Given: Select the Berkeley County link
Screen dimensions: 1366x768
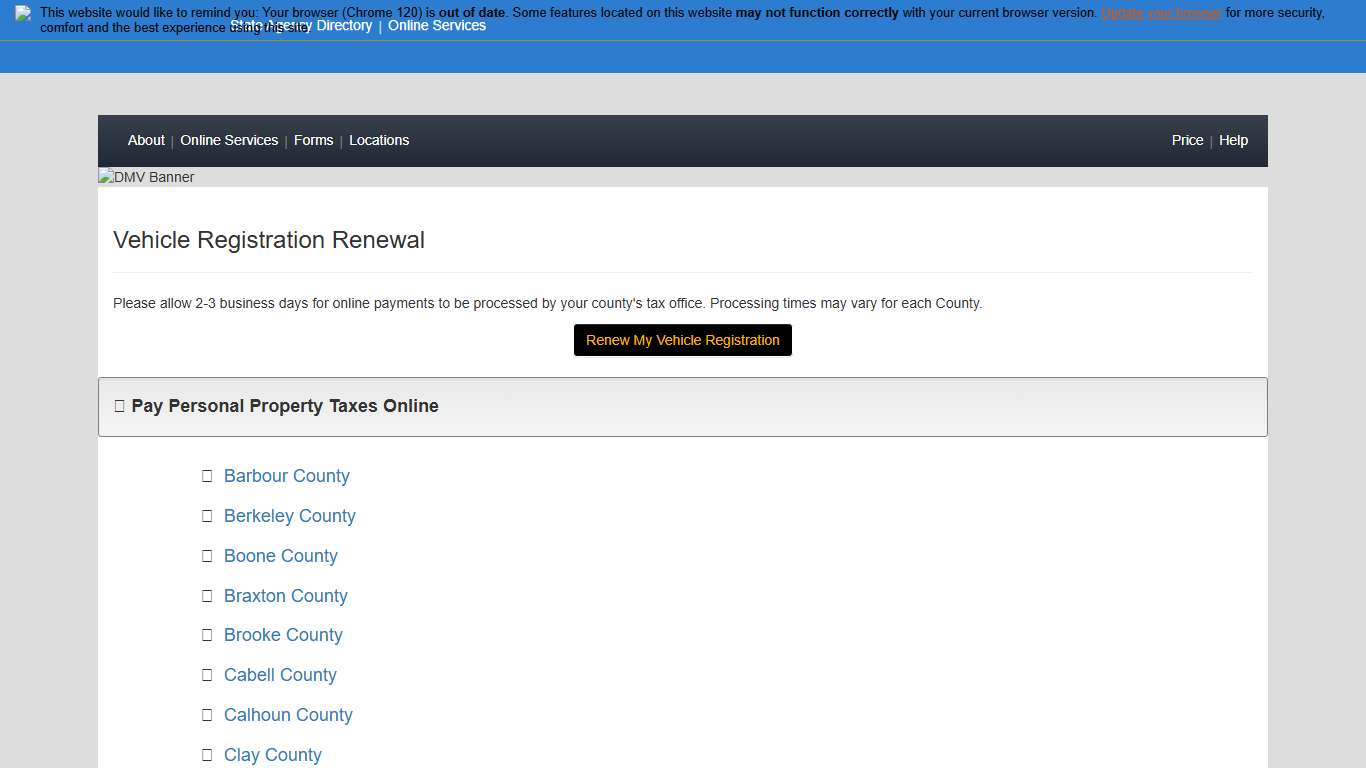Looking at the screenshot, I should (289, 516).
